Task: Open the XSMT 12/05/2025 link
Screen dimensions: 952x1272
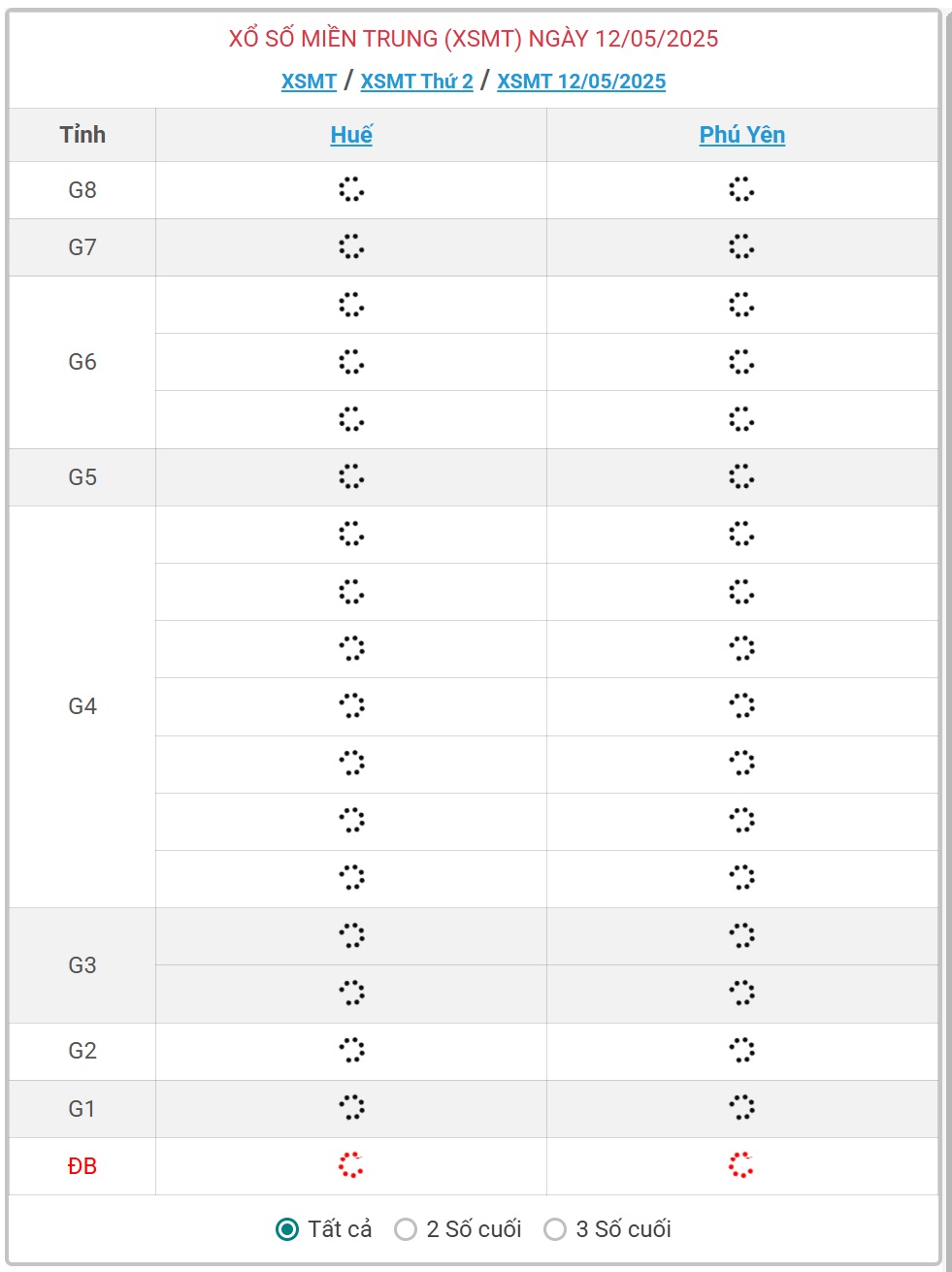Action: [581, 82]
